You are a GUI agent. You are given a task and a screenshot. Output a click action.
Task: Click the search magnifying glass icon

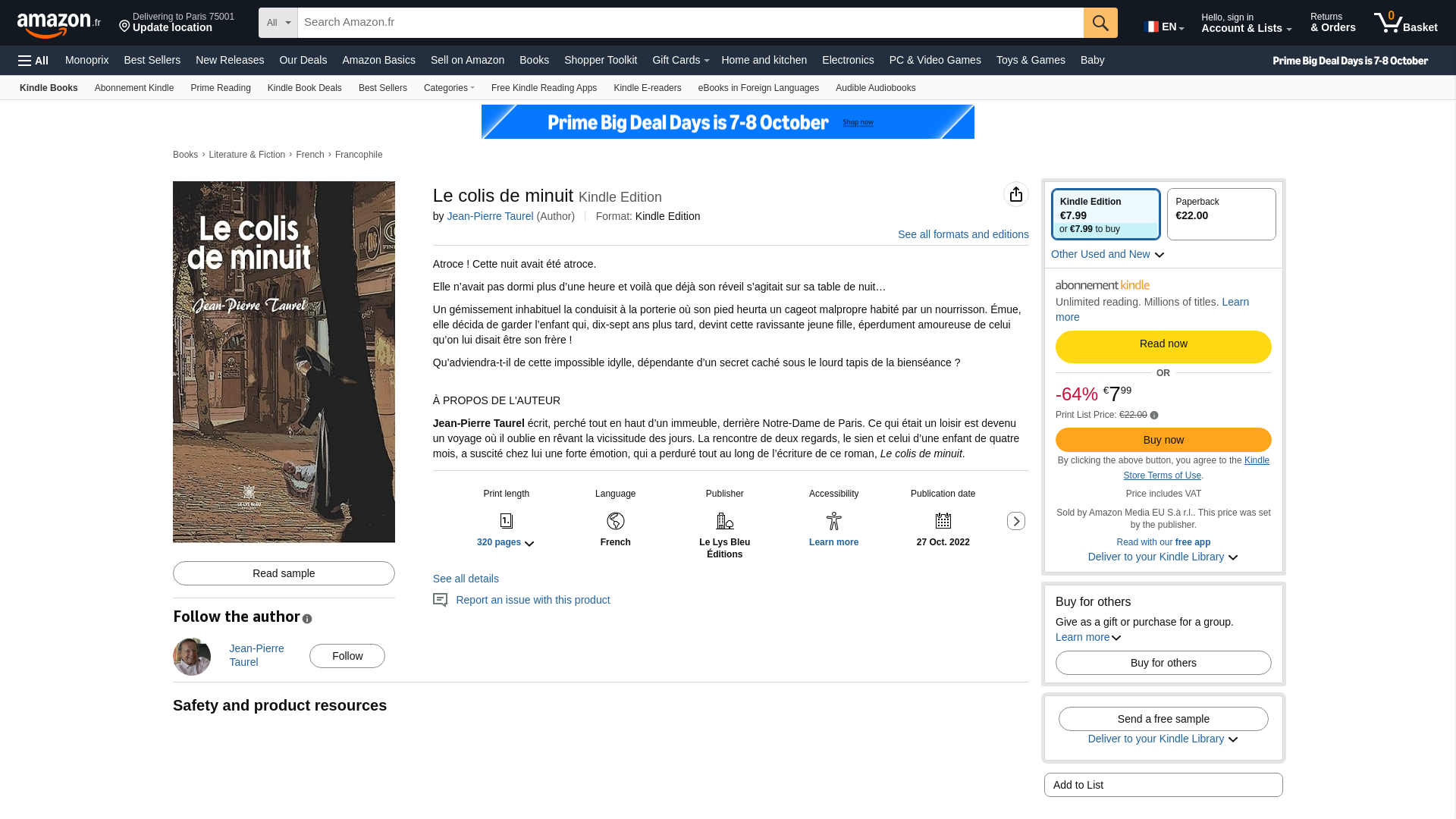coord(1100,22)
